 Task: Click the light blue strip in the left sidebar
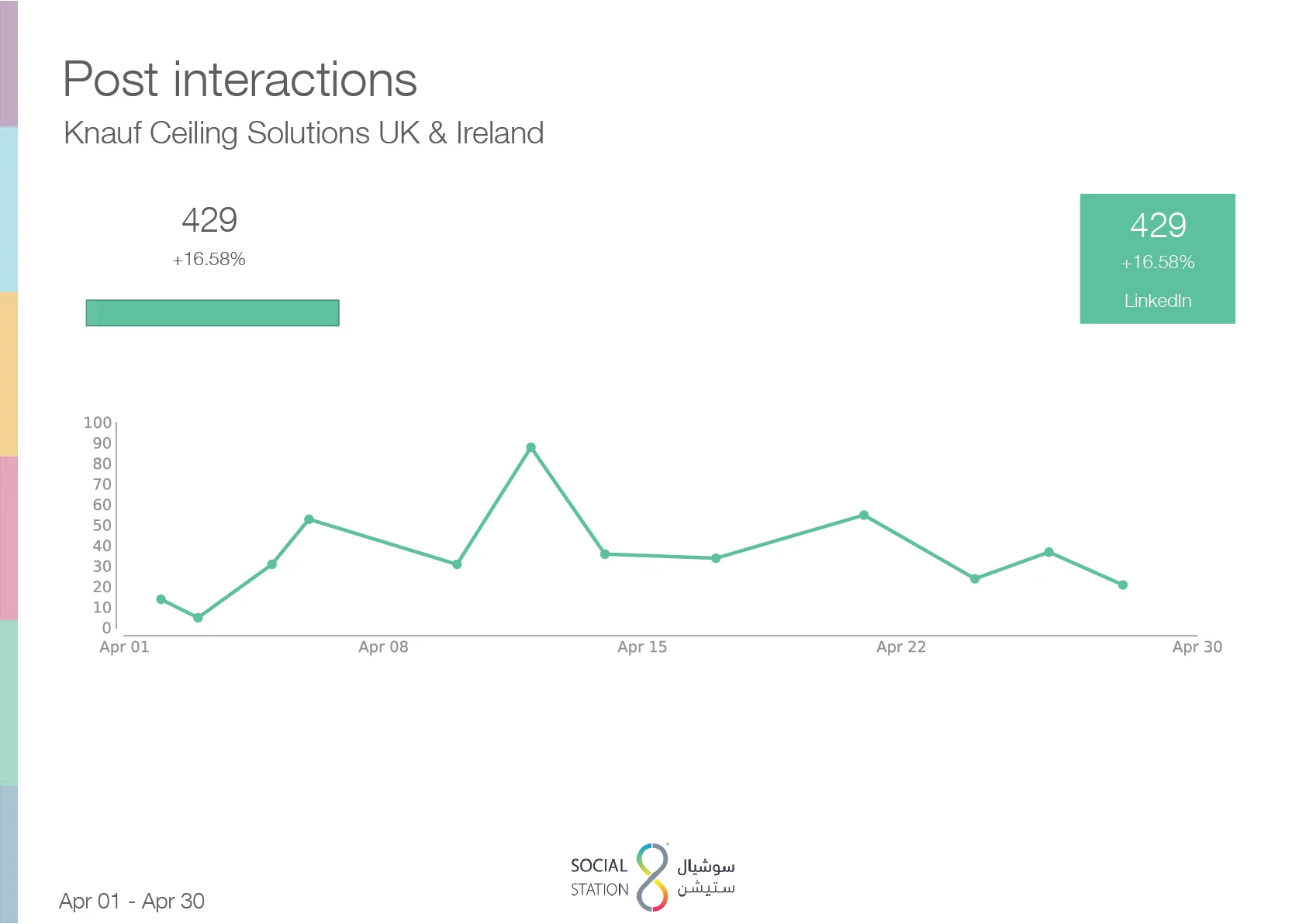click(9, 209)
